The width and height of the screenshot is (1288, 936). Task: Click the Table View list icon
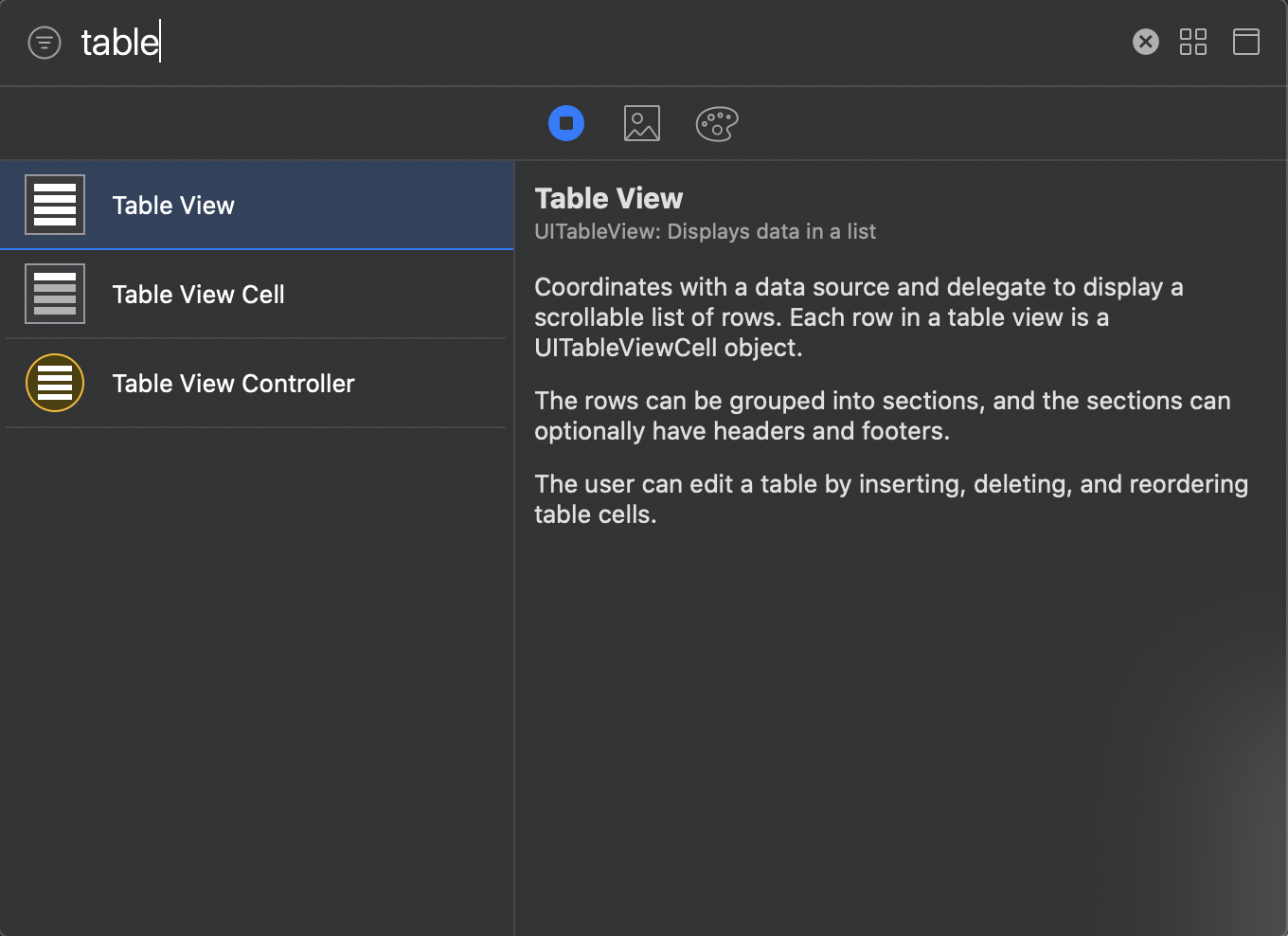pyautogui.click(x=55, y=205)
